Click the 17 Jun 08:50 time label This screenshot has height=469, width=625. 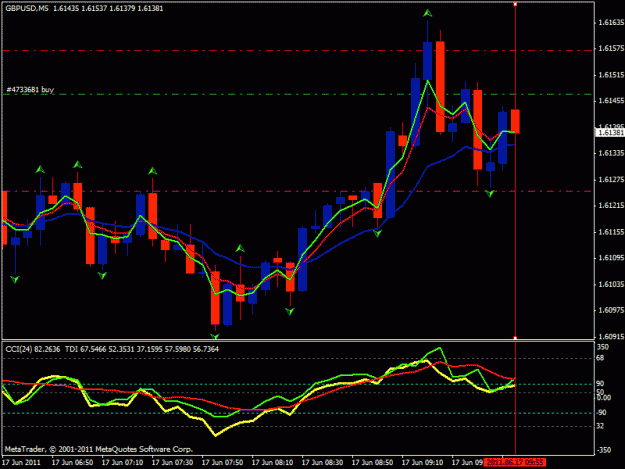373,463
